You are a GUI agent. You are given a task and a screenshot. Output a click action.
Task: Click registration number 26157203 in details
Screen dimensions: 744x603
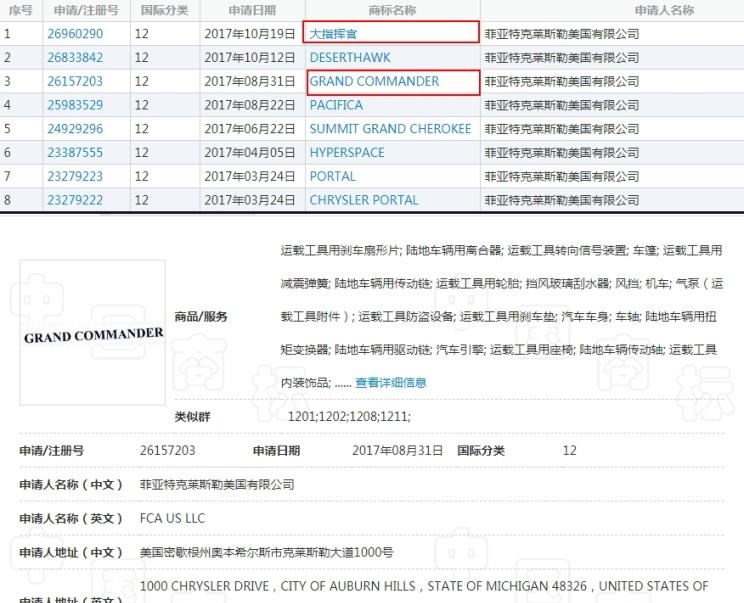(167, 450)
